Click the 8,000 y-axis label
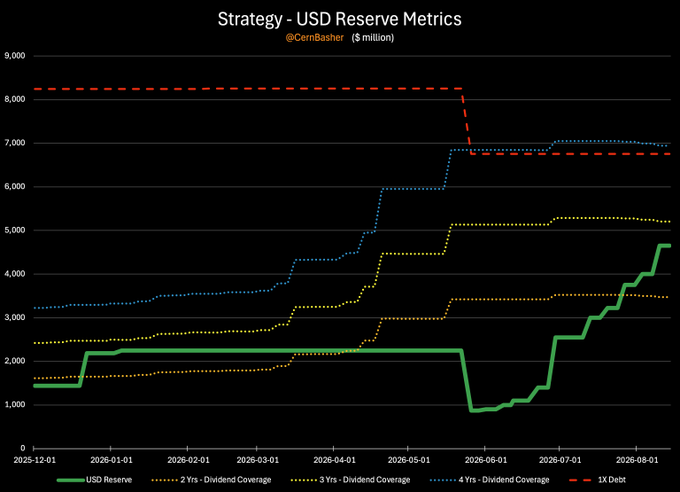The image size is (680, 492). coord(15,99)
